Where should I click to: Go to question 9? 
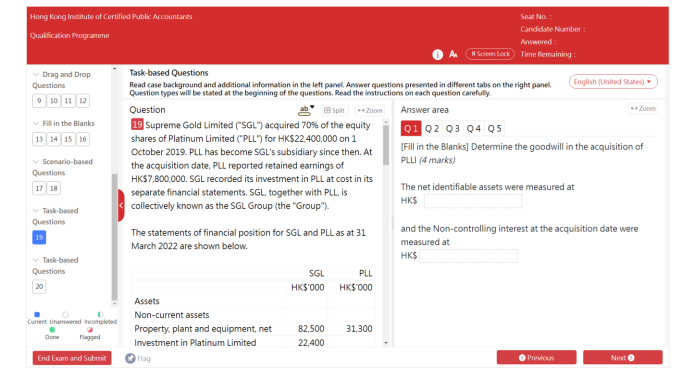click(39, 101)
